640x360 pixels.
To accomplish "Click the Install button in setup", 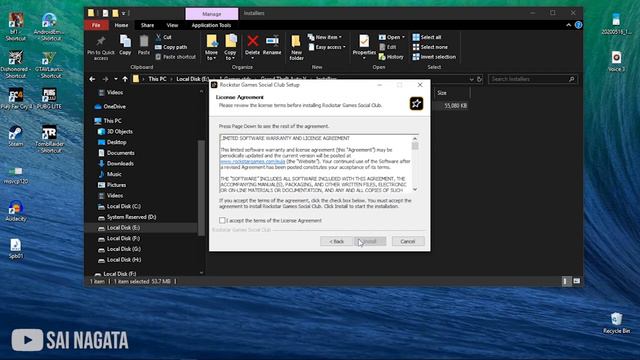I will pos(370,242).
